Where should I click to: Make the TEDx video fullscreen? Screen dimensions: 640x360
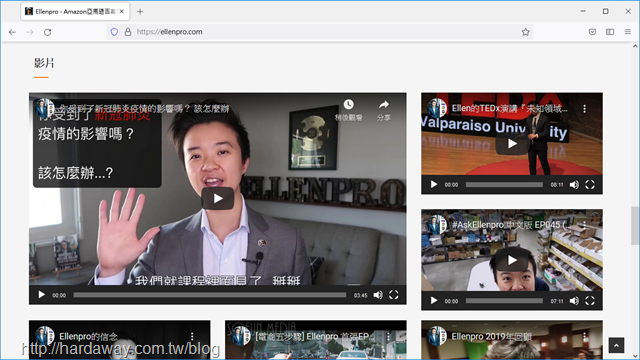[590, 184]
